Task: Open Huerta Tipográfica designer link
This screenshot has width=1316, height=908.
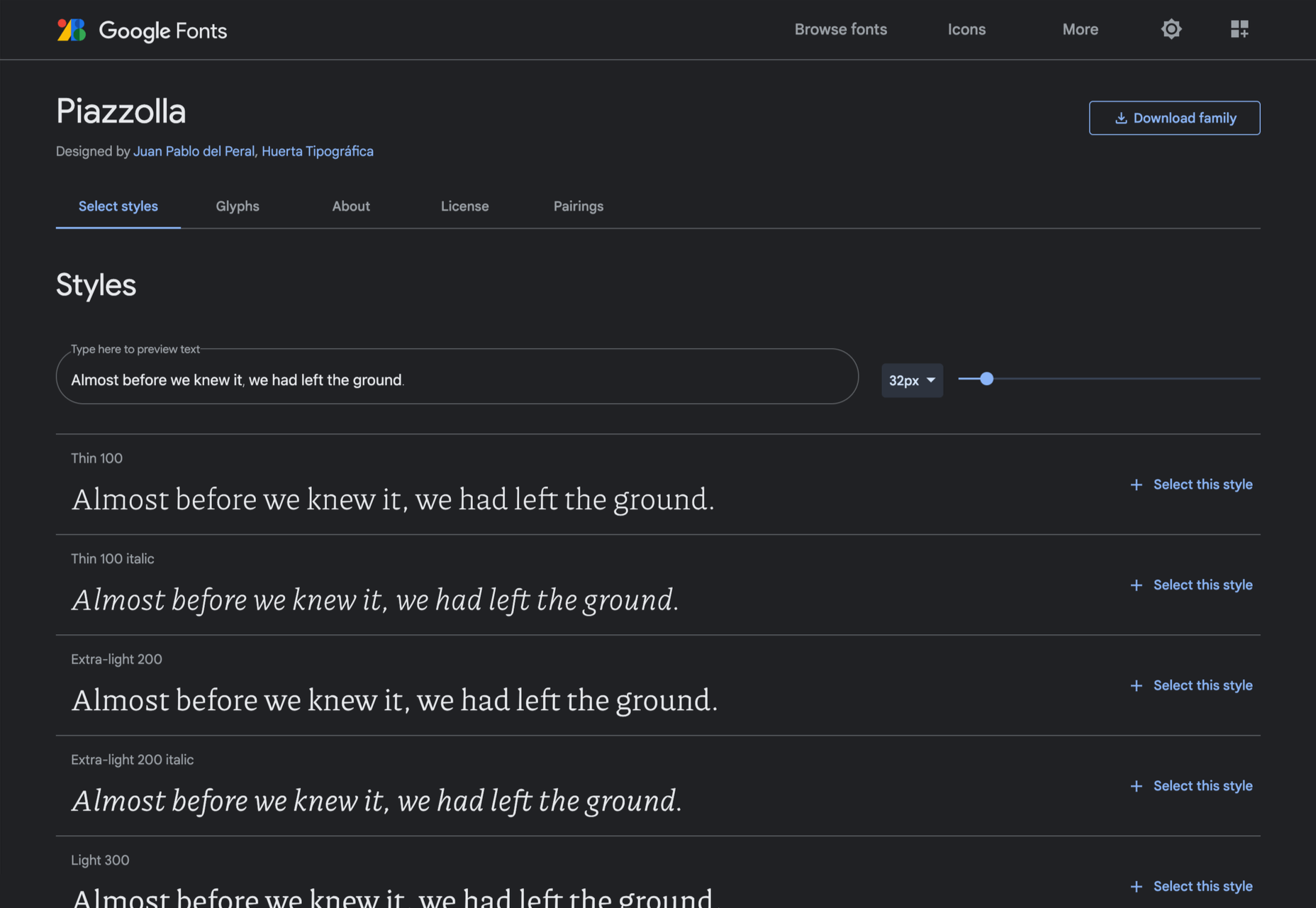Action: click(x=317, y=151)
